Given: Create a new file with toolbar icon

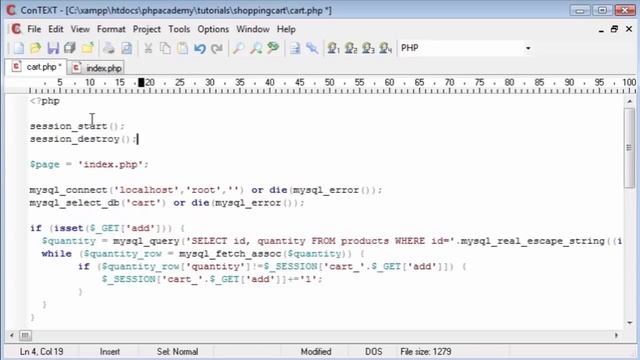Looking at the screenshot, I should click(x=19, y=48).
